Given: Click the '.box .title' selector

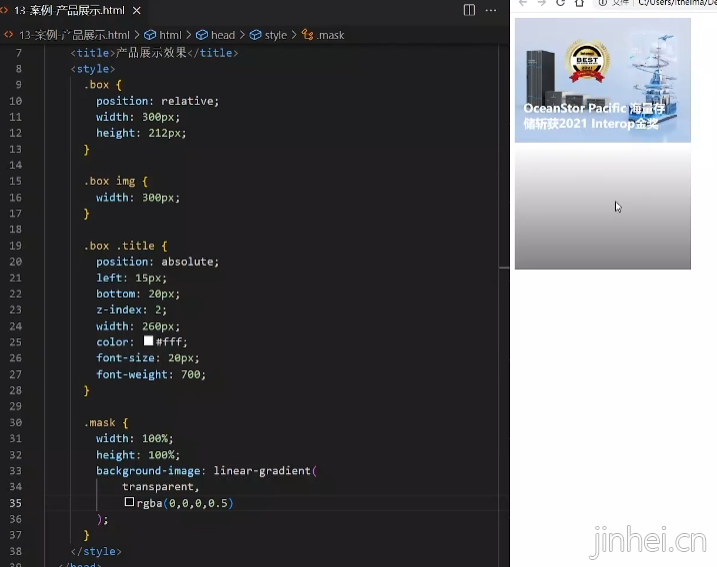Looking at the screenshot, I should click(119, 246).
